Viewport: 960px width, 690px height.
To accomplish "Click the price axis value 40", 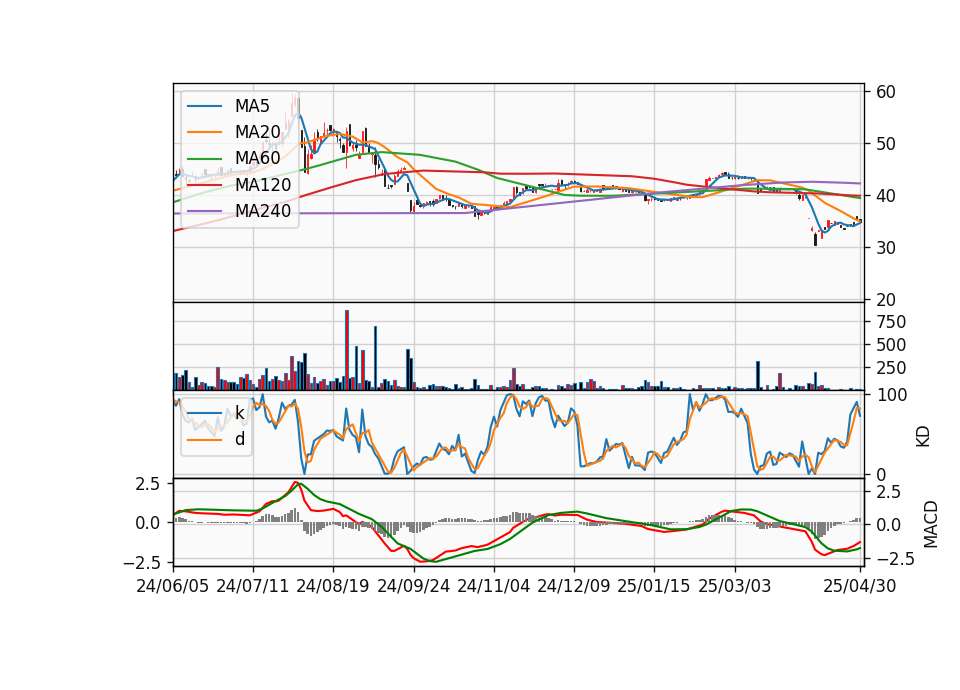I will pos(886,196).
